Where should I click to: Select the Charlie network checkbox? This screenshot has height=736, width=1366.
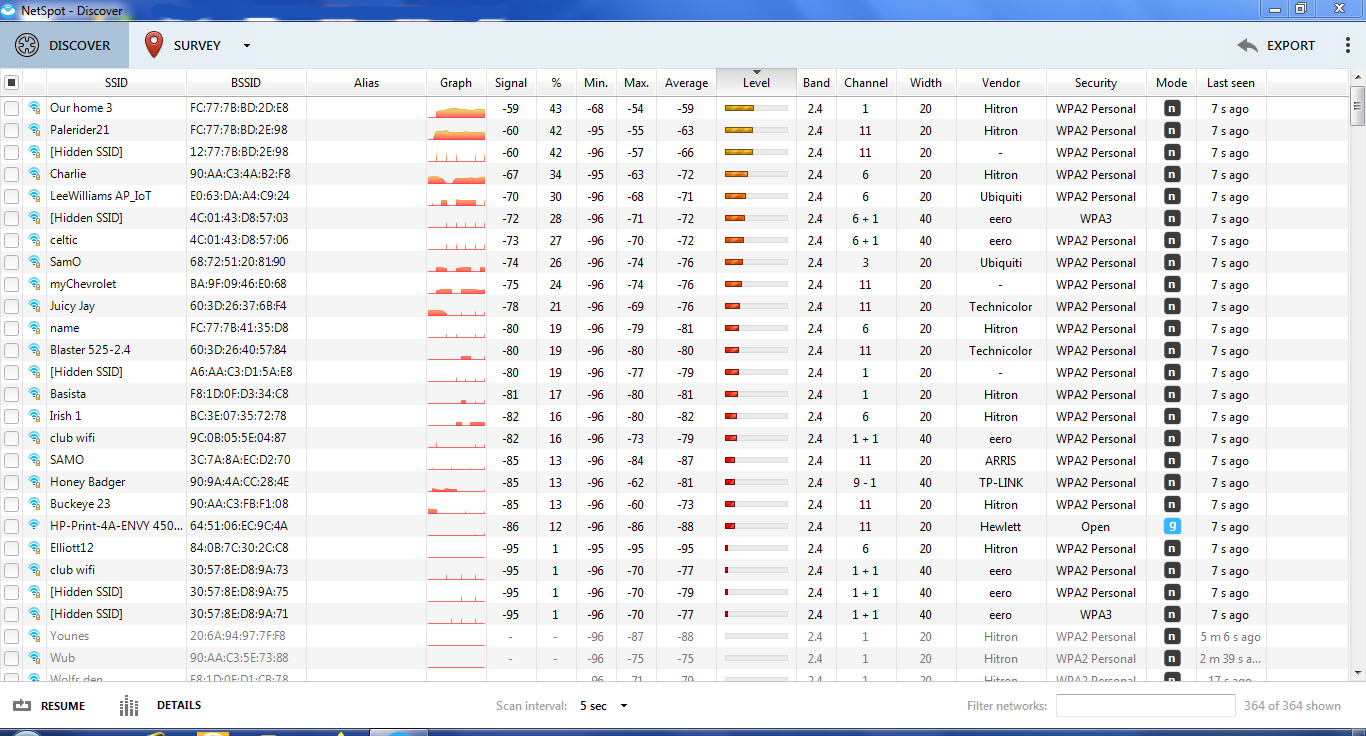(11, 174)
